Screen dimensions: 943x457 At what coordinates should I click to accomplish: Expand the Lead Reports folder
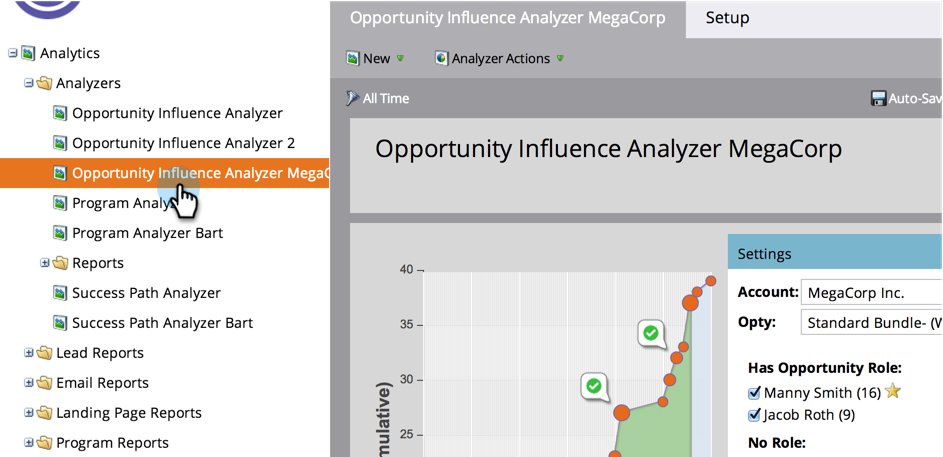pos(28,353)
